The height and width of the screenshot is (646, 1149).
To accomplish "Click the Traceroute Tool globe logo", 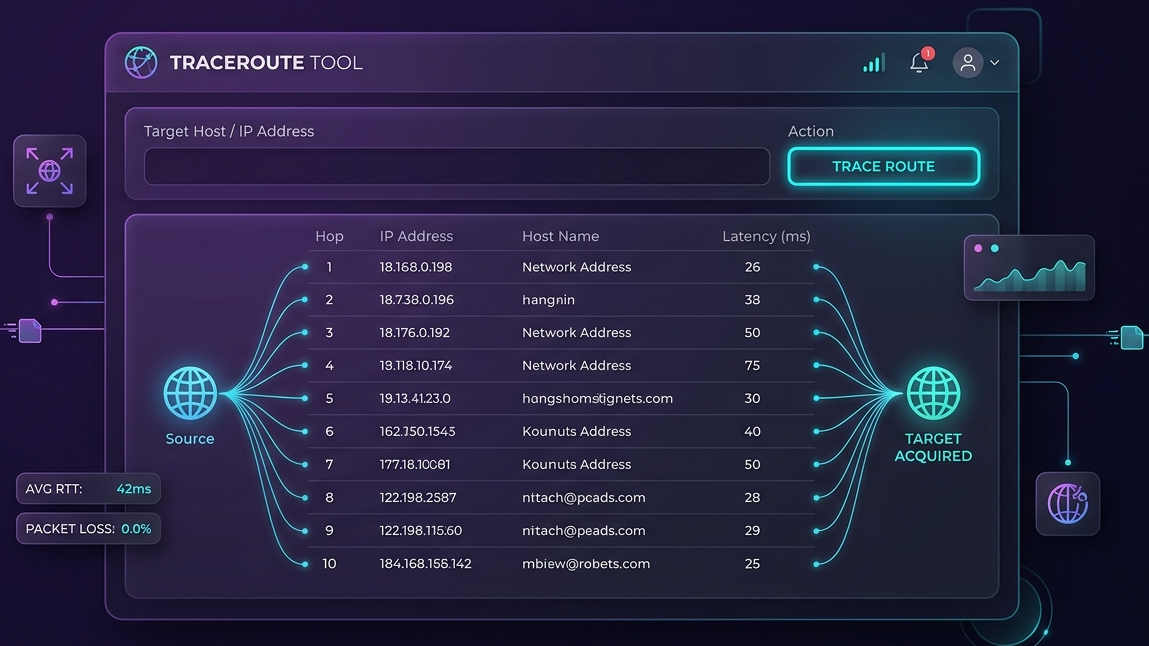I will coord(141,62).
